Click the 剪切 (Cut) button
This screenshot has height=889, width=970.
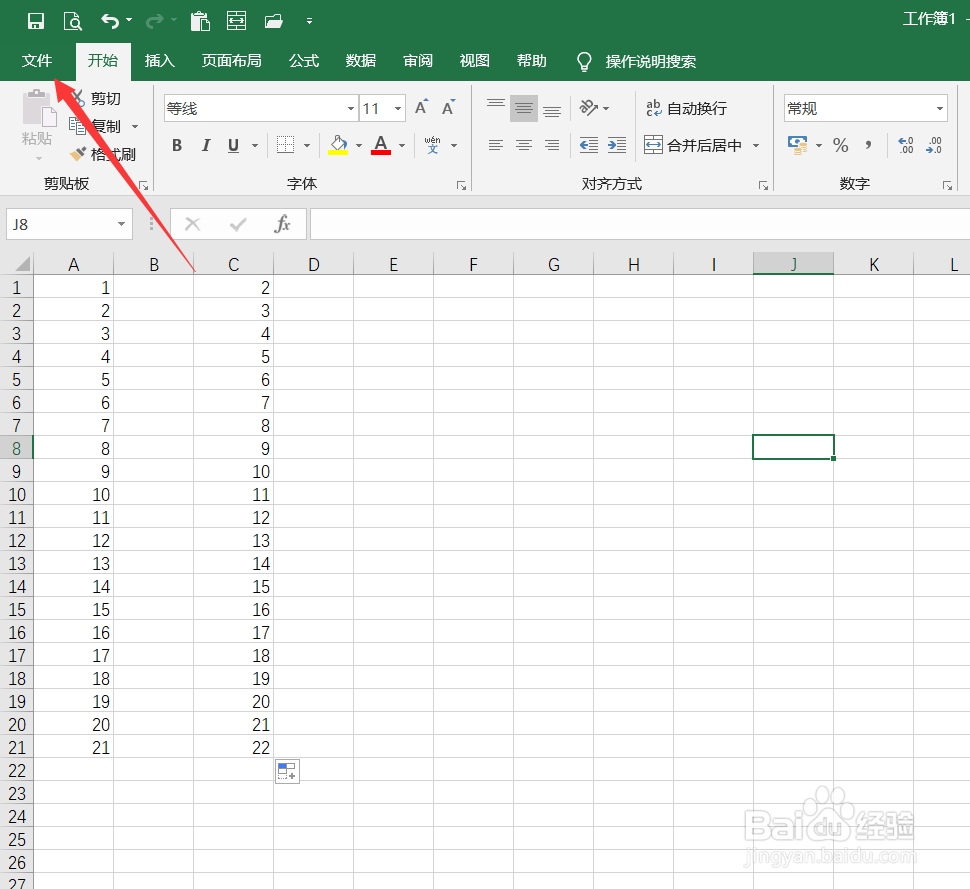pyautogui.click(x=97, y=98)
